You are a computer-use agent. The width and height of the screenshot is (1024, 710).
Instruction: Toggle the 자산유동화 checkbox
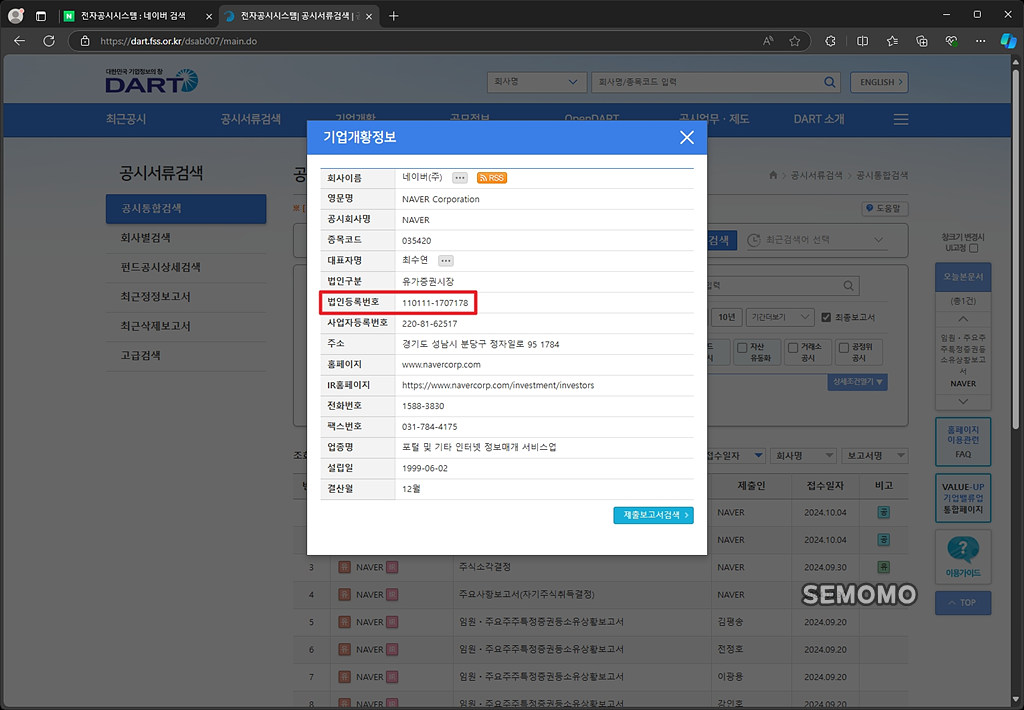pyautogui.click(x=742, y=348)
